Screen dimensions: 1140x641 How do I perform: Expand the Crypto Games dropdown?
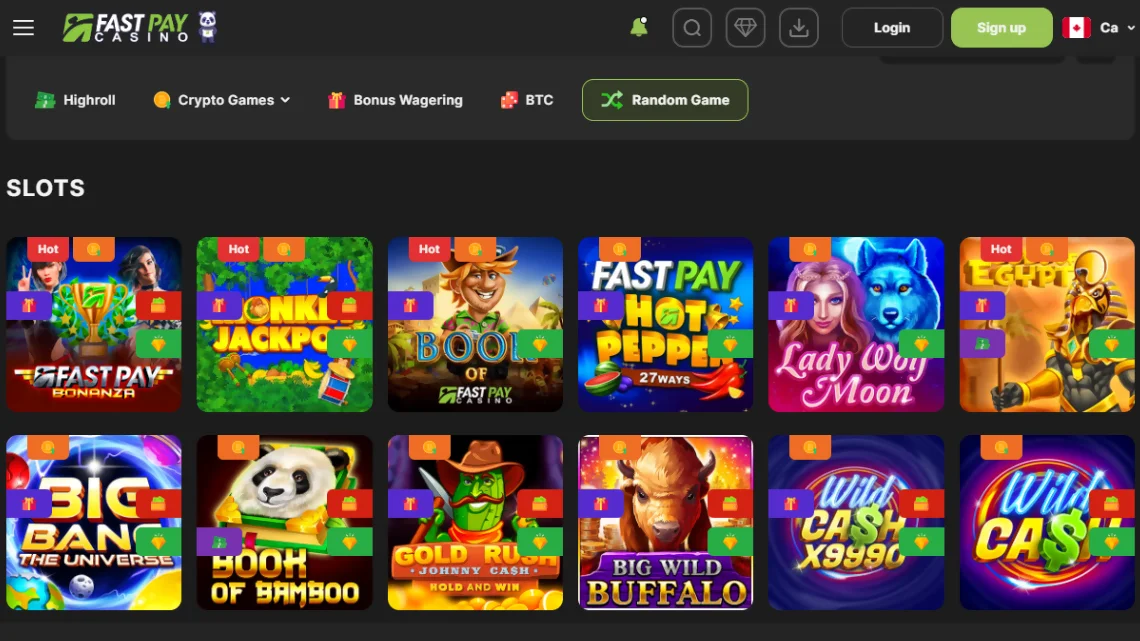222,100
